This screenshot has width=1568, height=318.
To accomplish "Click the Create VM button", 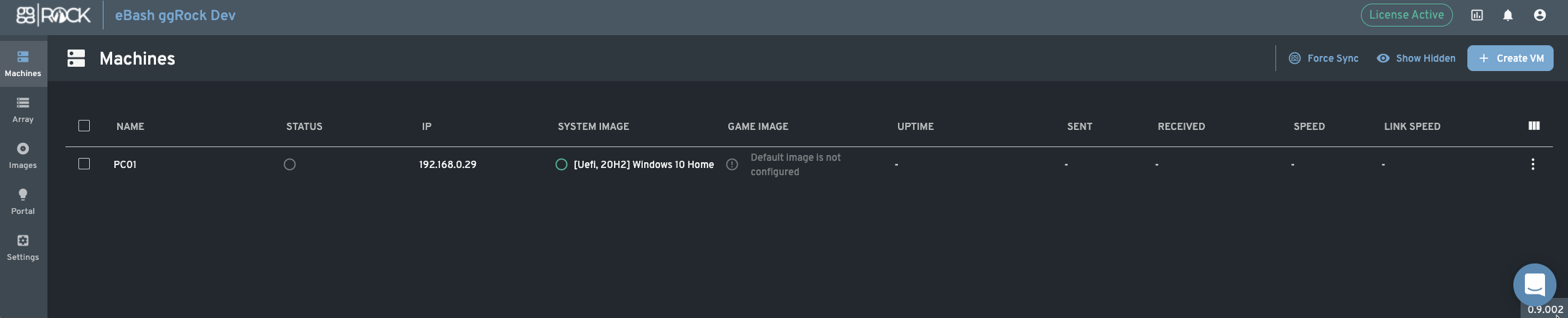I will click(1510, 58).
